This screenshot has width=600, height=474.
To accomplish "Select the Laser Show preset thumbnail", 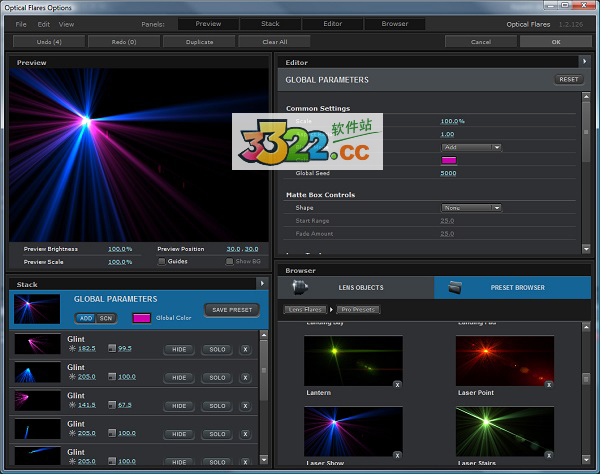I will point(353,431).
